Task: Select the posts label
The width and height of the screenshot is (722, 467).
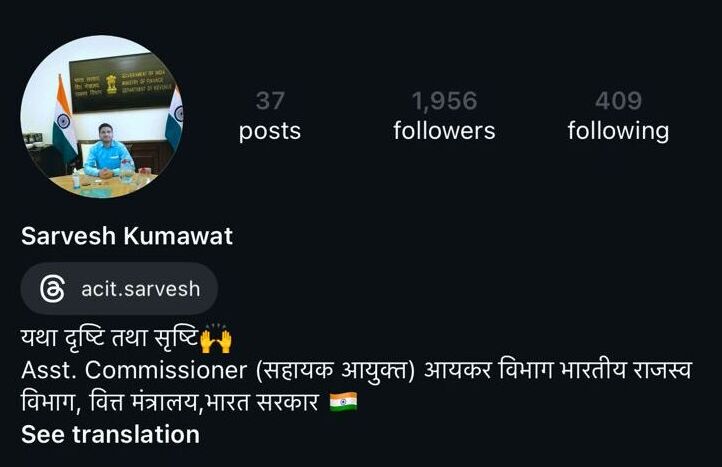Action: [x=270, y=132]
